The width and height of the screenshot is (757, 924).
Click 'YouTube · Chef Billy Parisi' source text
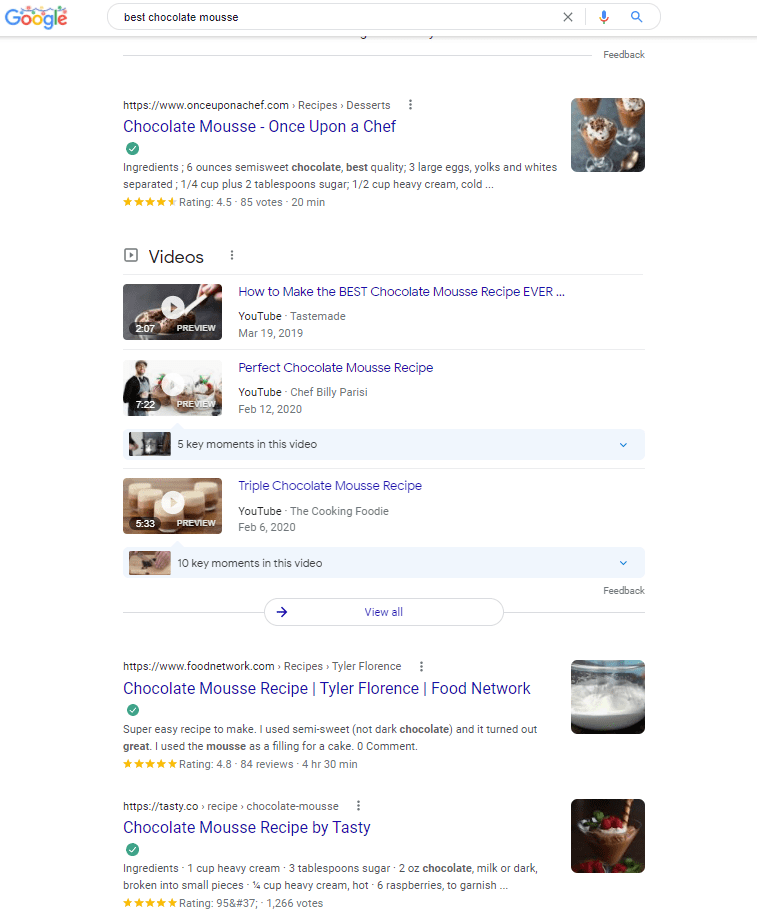point(303,392)
